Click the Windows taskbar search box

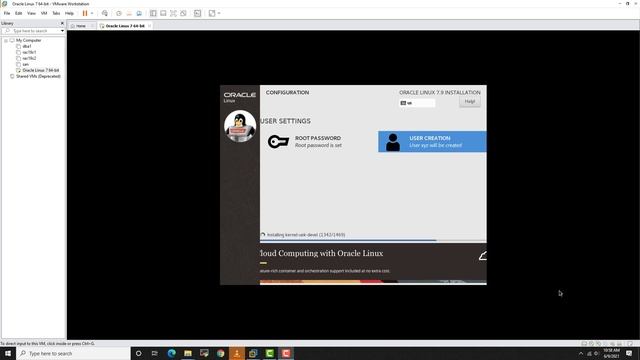(73, 353)
